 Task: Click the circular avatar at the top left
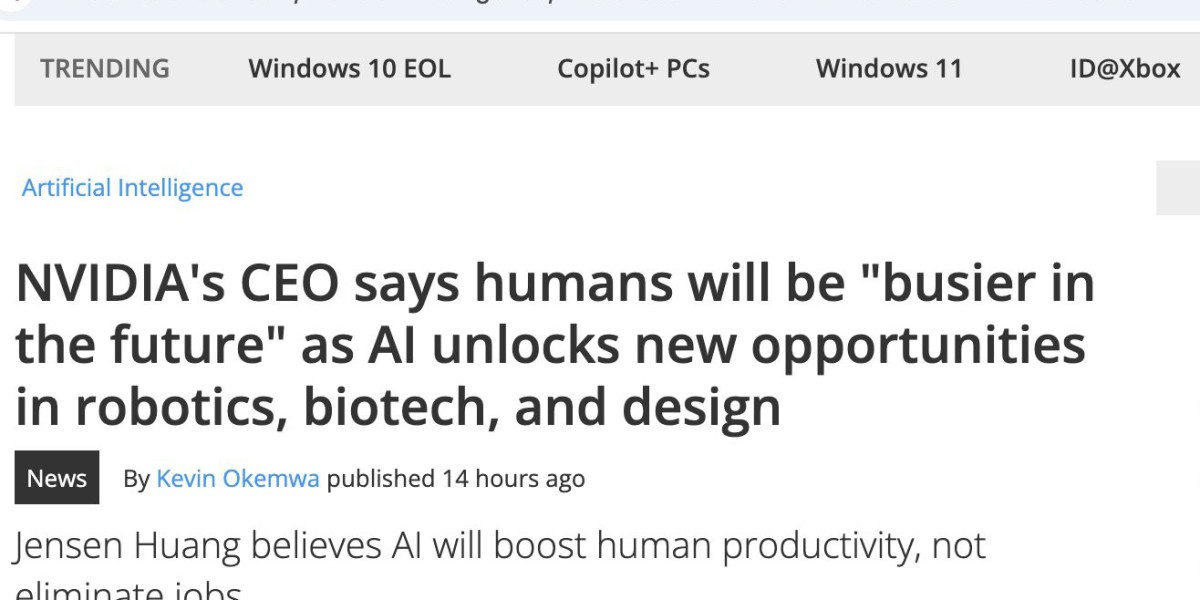pos(12,5)
